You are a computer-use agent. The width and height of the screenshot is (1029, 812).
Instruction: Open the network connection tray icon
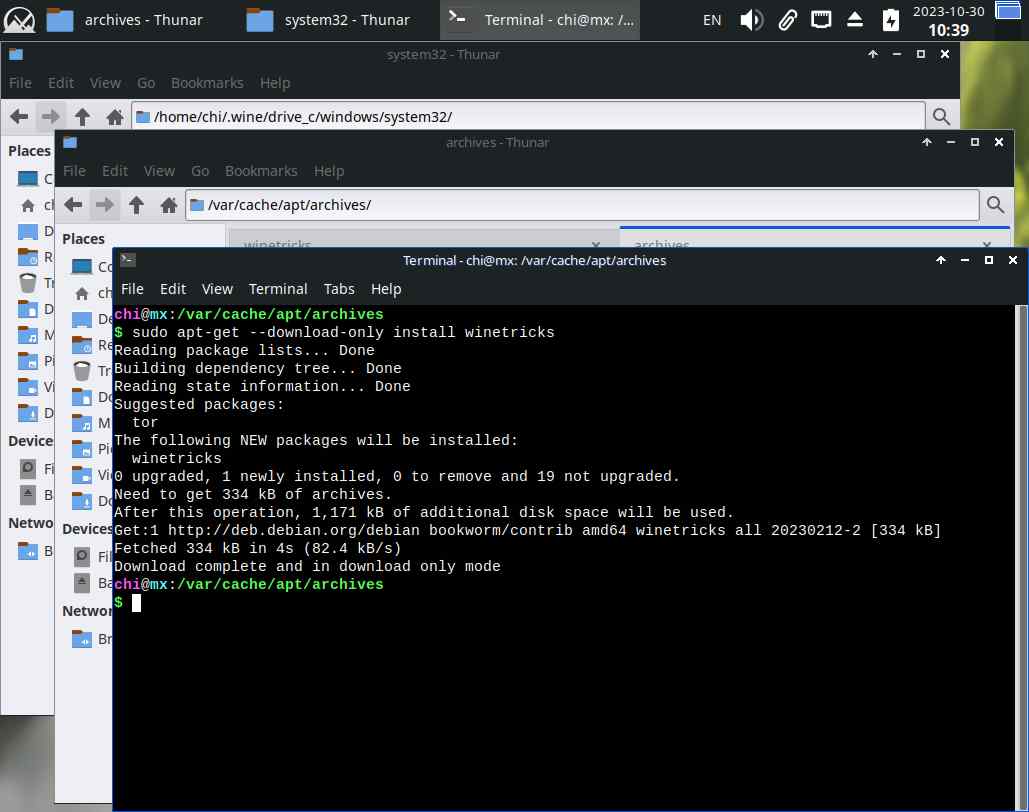[x=821, y=20]
